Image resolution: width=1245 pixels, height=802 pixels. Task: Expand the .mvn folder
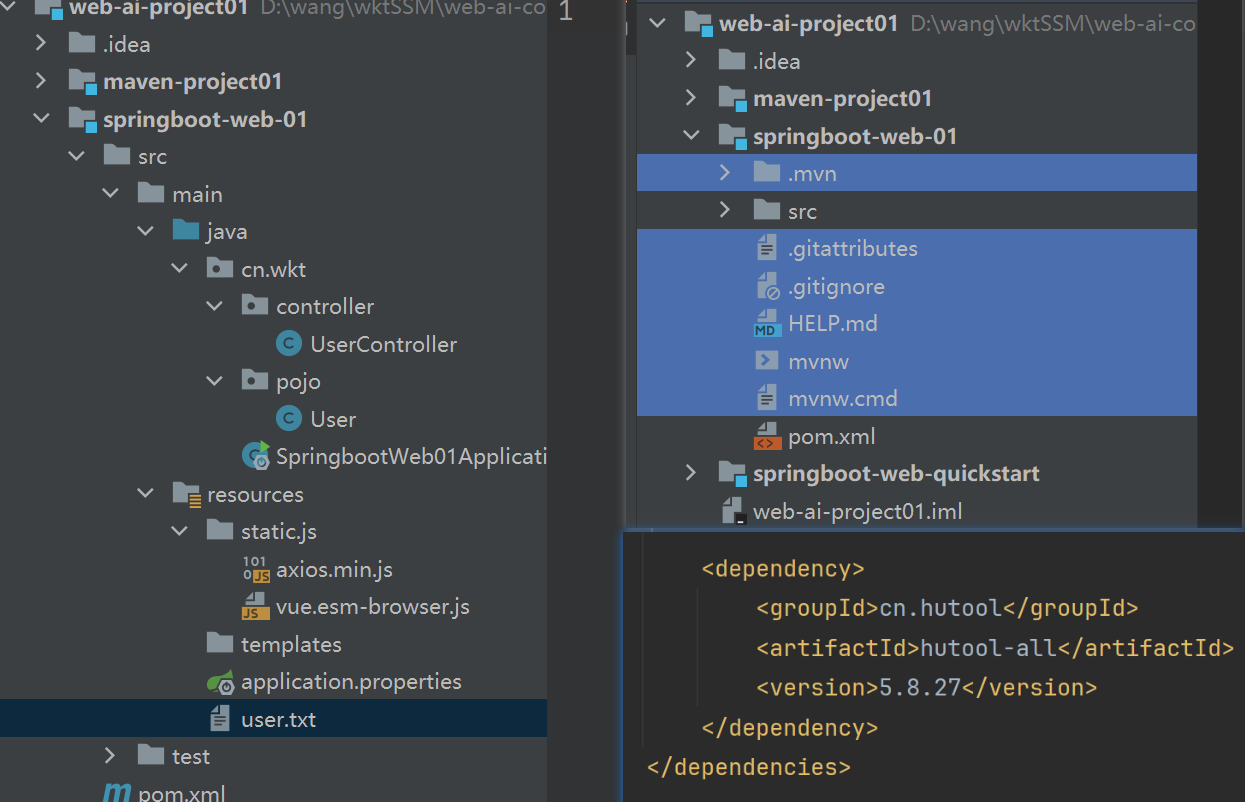pos(725,174)
